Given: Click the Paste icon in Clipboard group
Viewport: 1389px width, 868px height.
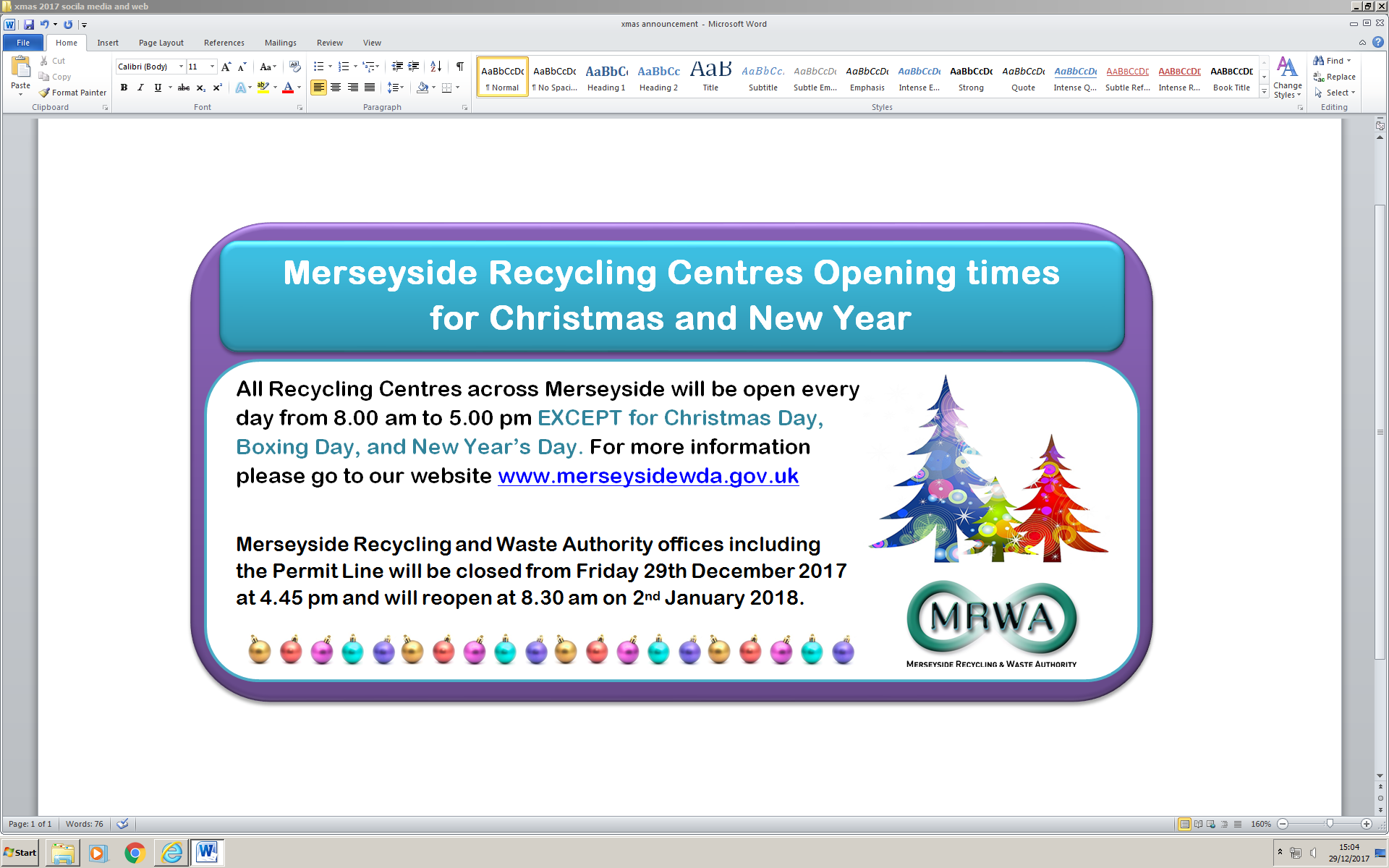Looking at the screenshot, I should [x=20, y=67].
